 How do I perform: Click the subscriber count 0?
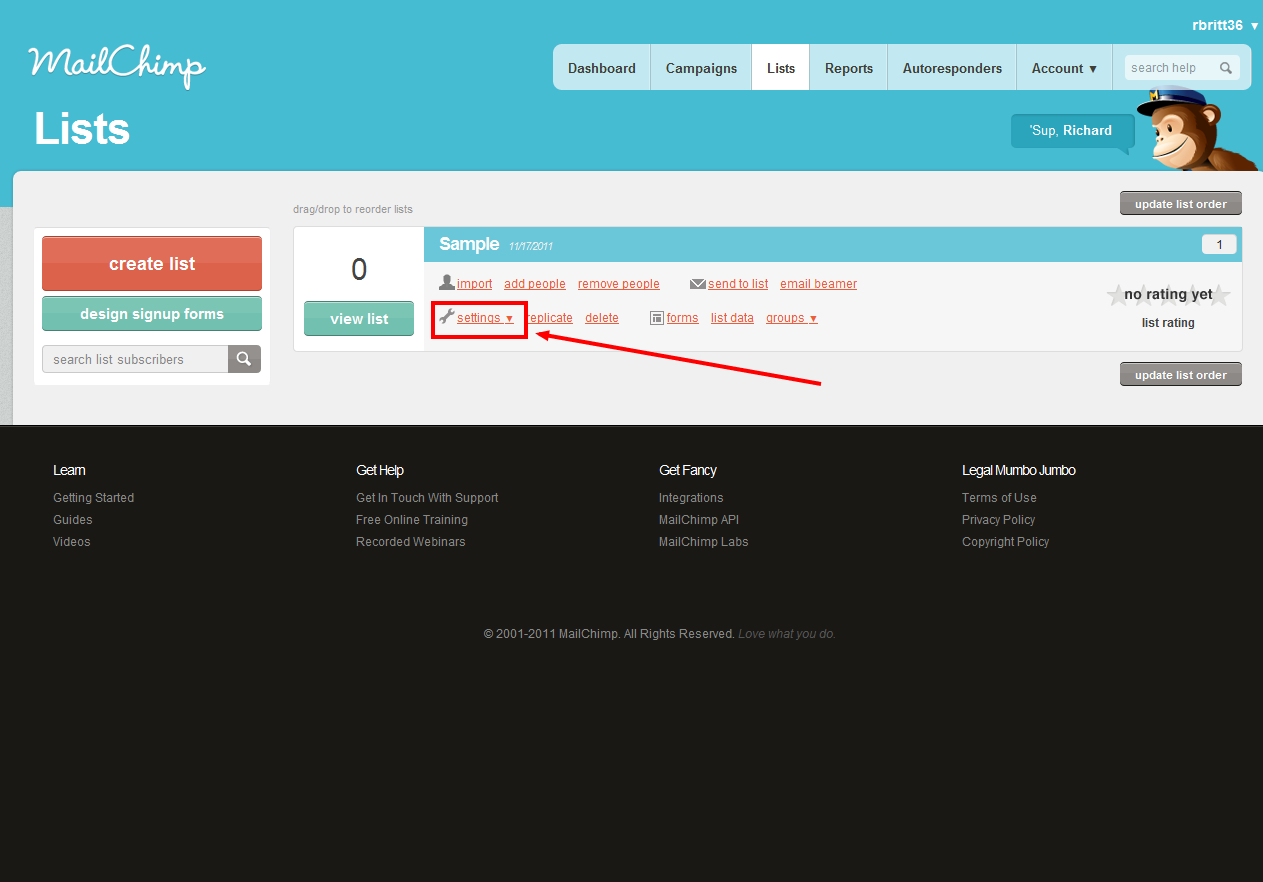359,269
